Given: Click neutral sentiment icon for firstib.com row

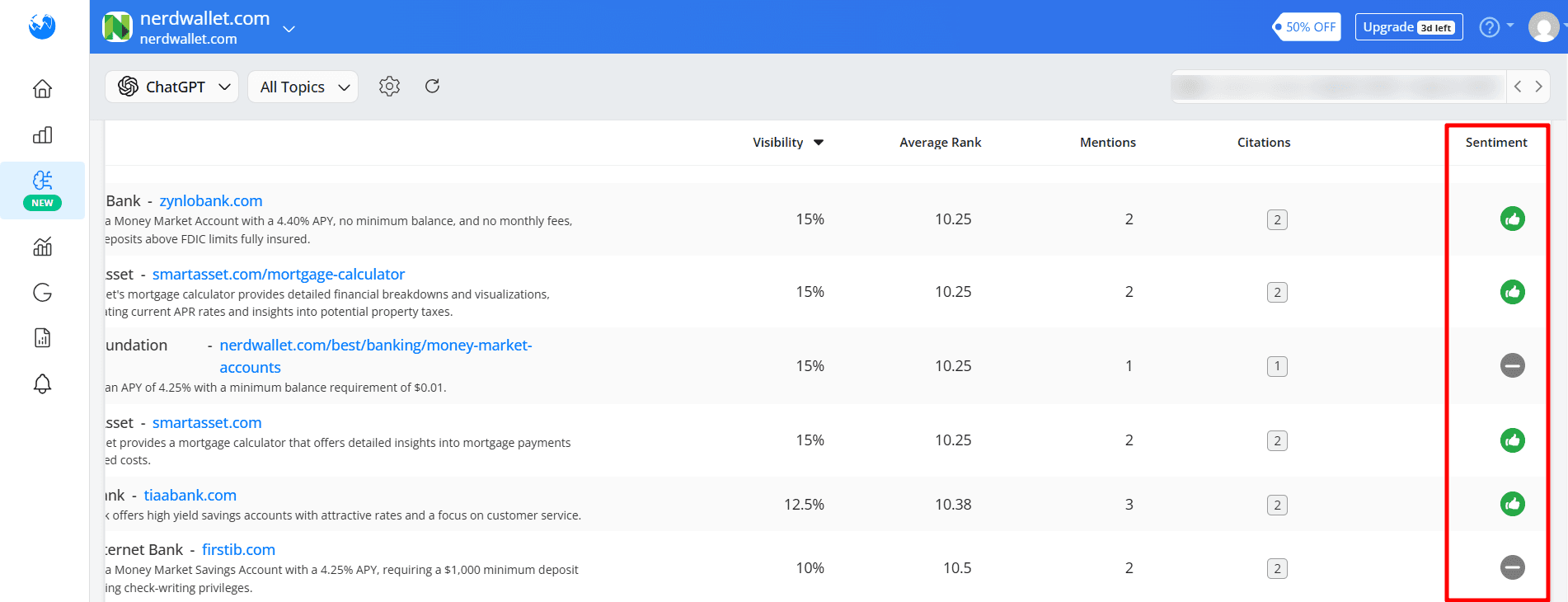Looking at the screenshot, I should (x=1512, y=567).
